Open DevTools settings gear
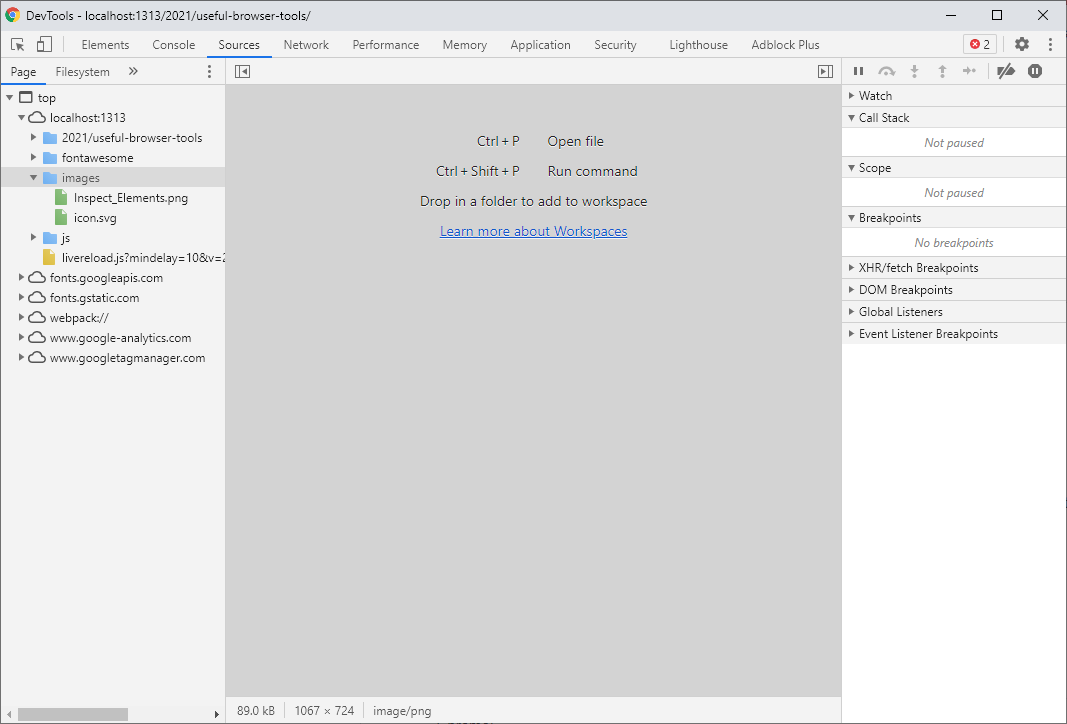1067x724 pixels. tap(1021, 44)
